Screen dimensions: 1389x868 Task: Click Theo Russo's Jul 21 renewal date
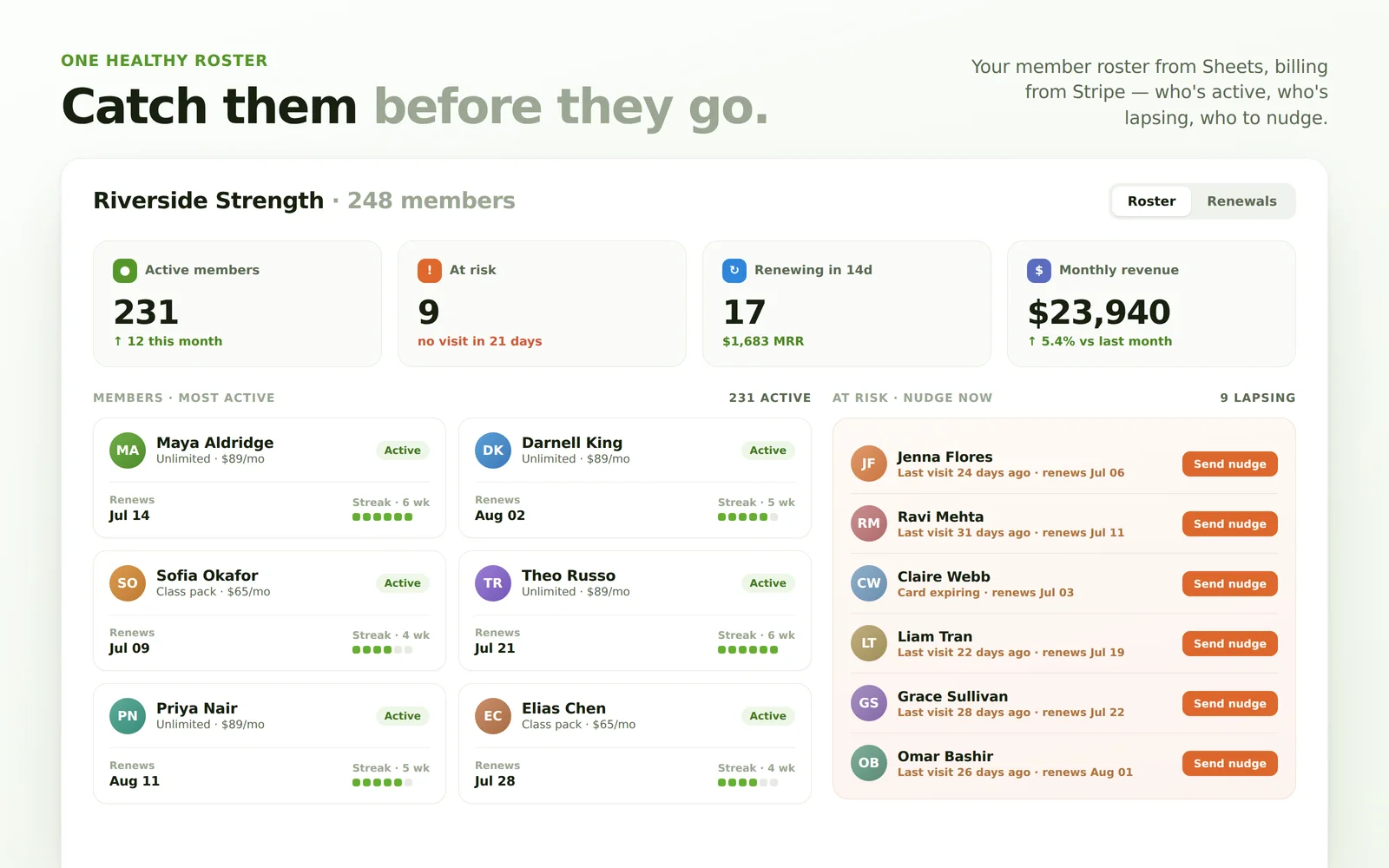495,648
